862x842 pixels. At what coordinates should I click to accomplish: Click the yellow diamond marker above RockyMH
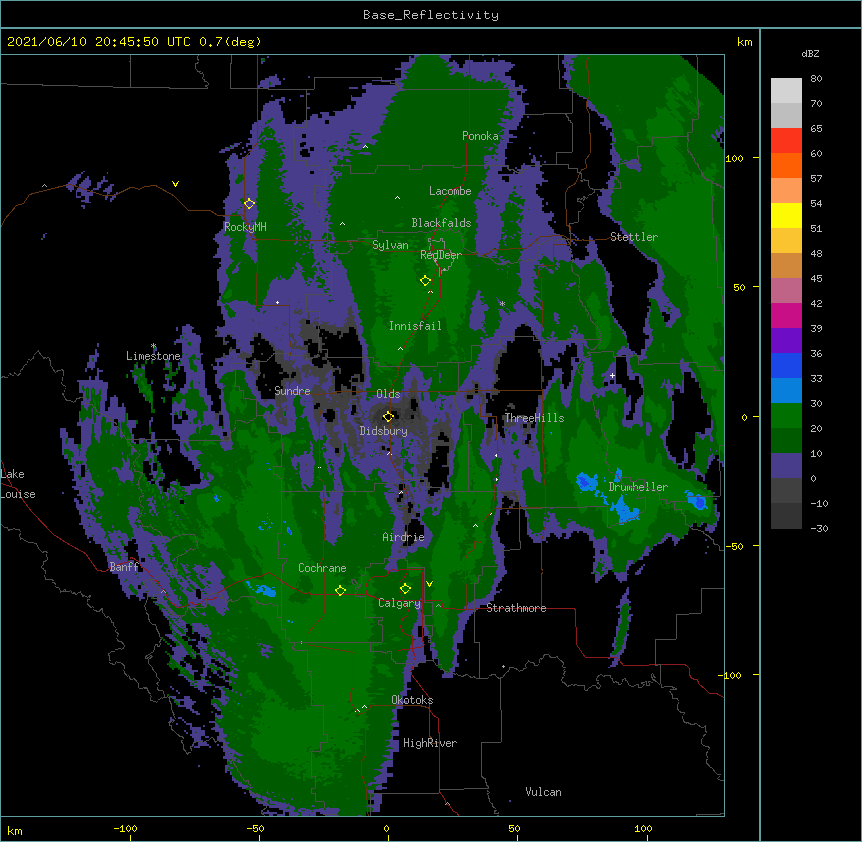click(x=249, y=204)
